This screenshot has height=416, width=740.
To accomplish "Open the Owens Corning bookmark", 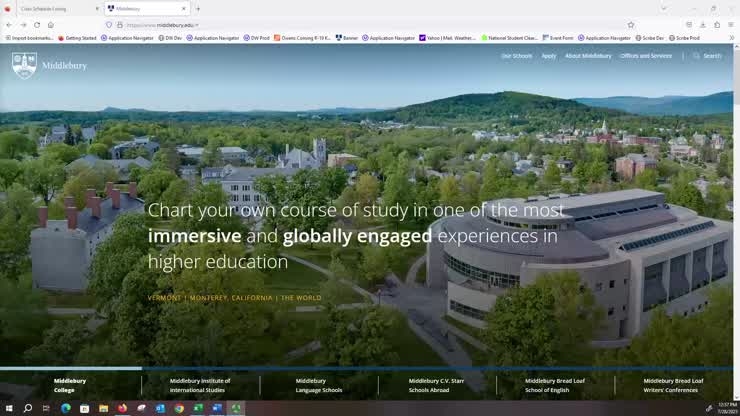I will point(302,38).
